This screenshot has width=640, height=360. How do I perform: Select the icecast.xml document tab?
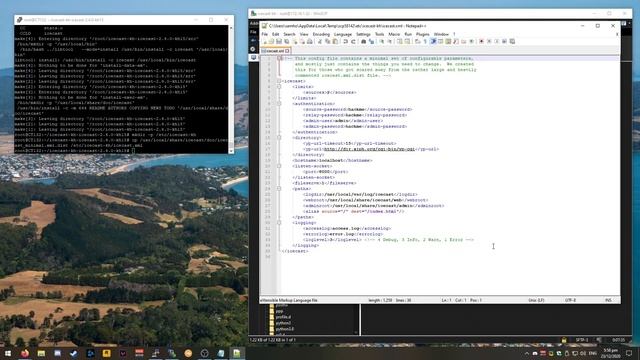275,51
